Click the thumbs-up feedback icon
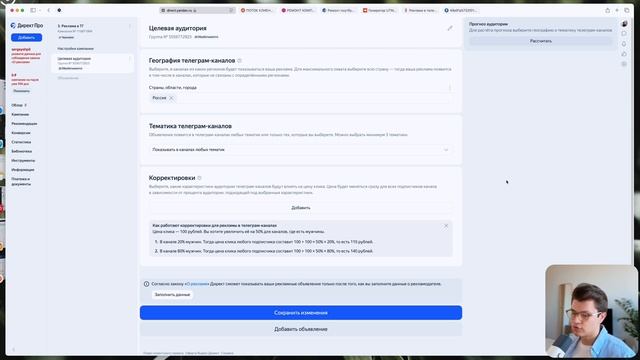The height and width of the screenshot is (360, 640). coord(624,54)
